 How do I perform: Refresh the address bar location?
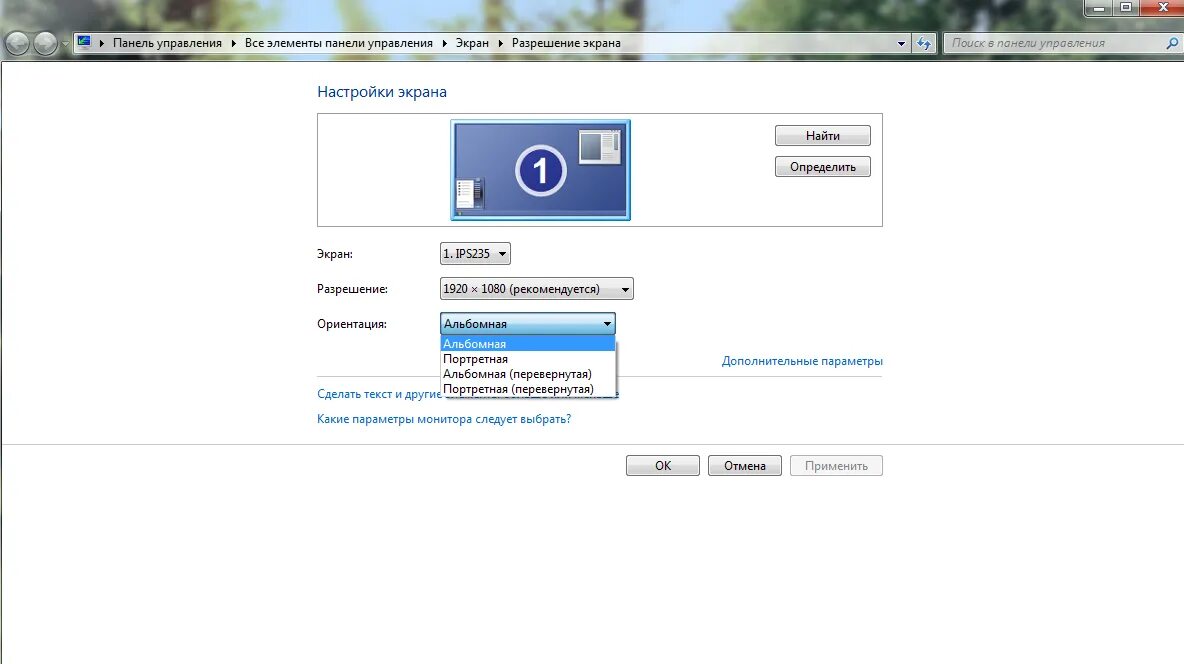[x=923, y=43]
